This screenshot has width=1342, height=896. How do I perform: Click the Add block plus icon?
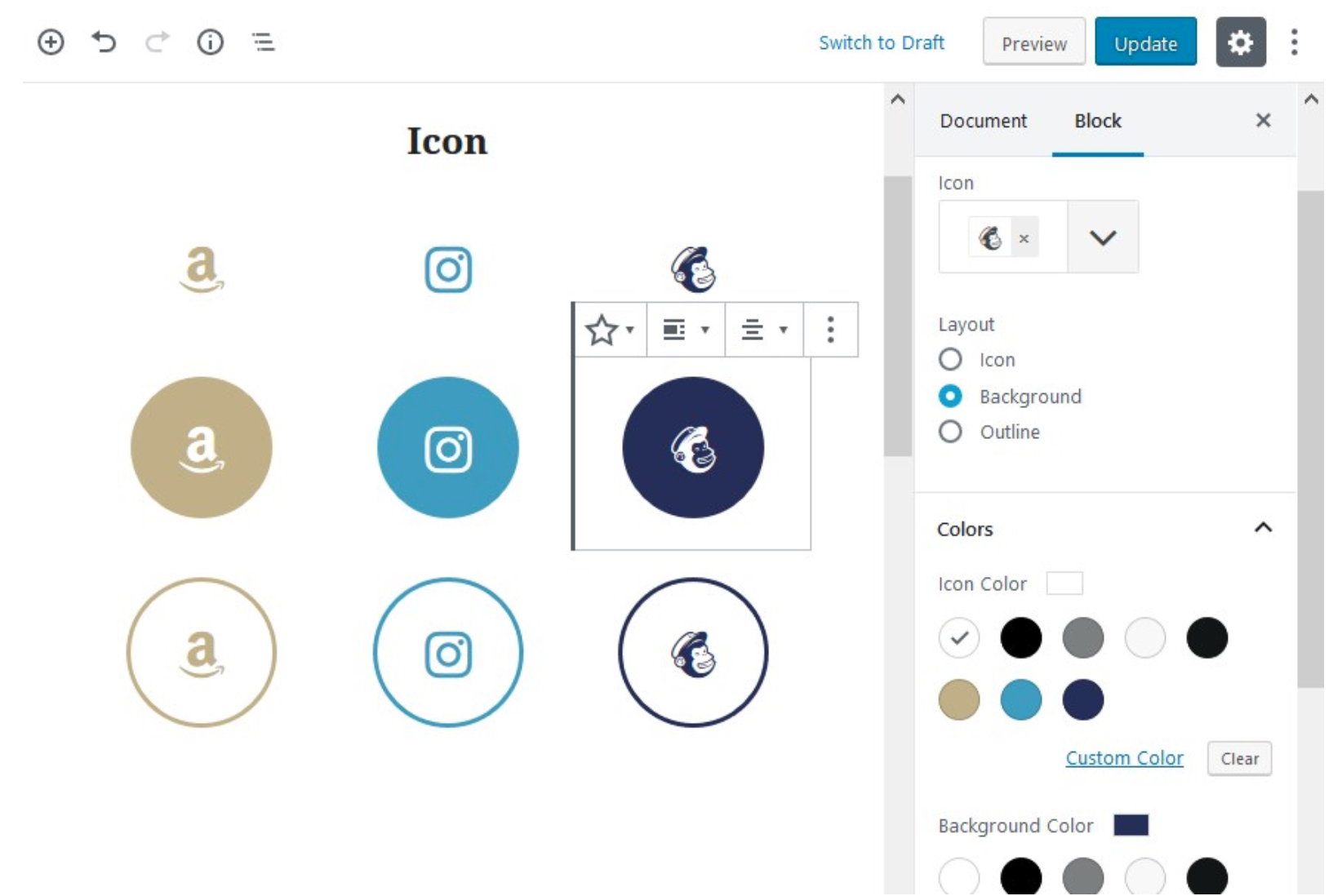coord(51,42)
